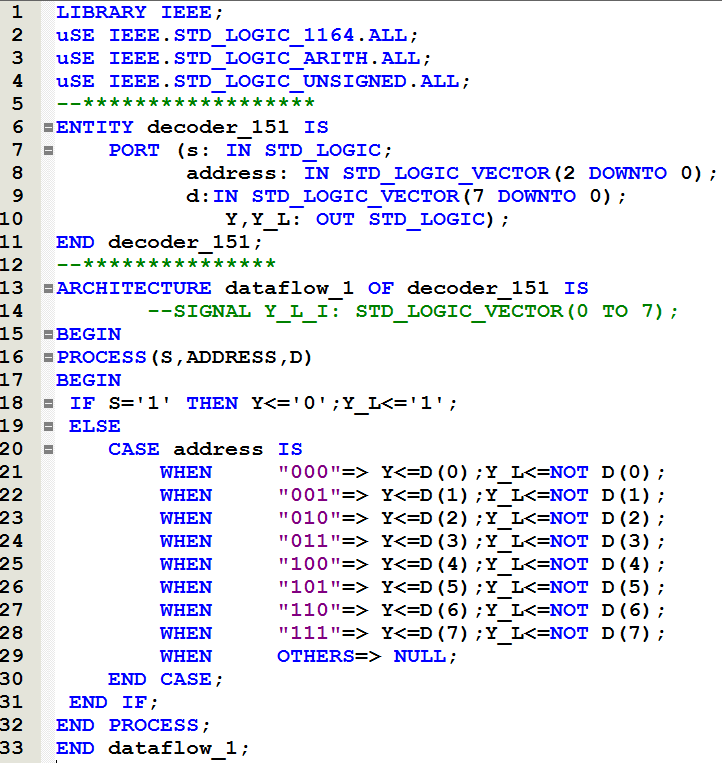This screenshot has width=722, height=763.
Task: Click the "110" string literal
Action: (309, 610)
